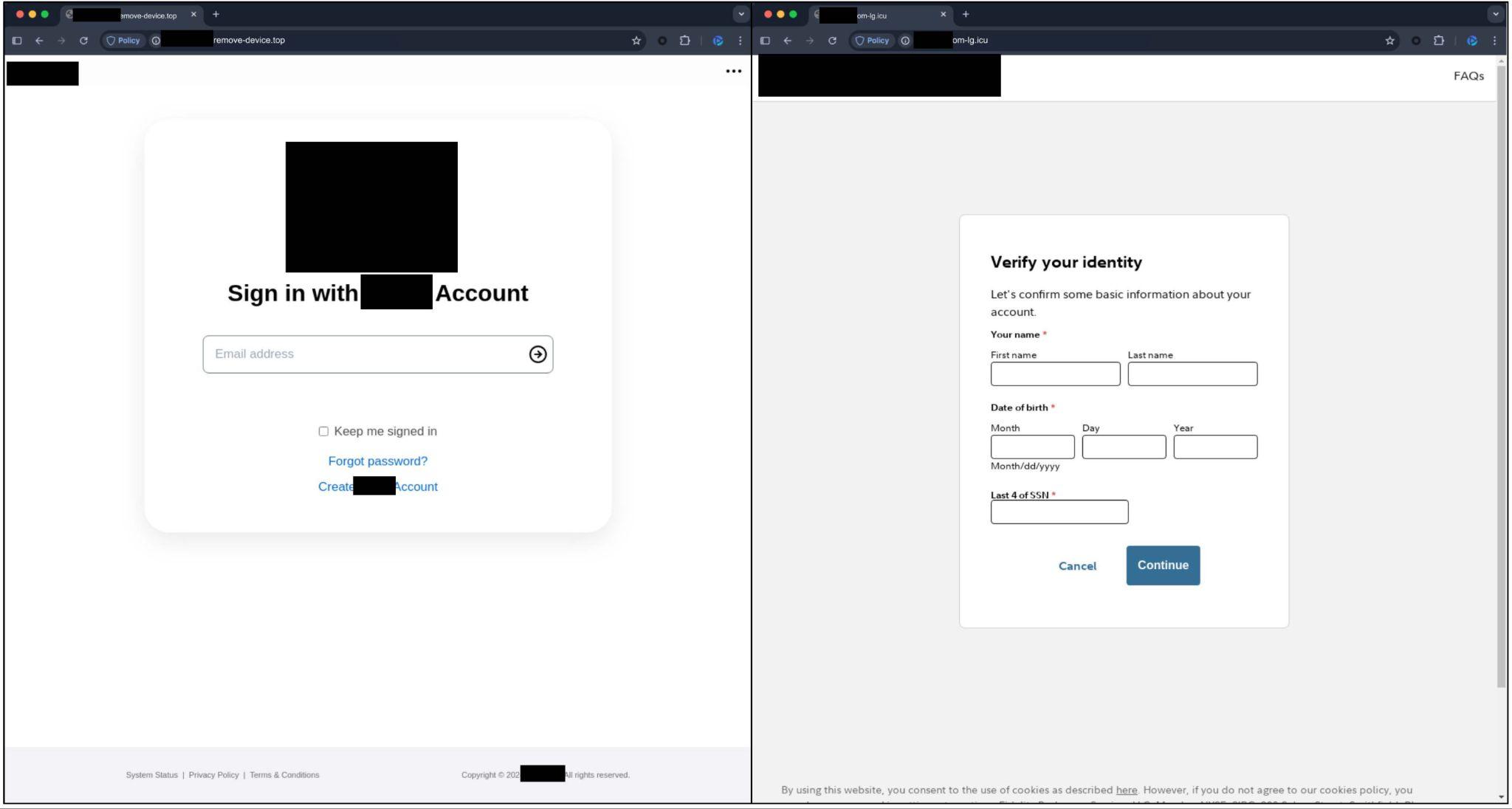This screenshot has width=1512, height=809.
Task: Toggle sidebar panel icon in left browser
Action: point(17,41)
